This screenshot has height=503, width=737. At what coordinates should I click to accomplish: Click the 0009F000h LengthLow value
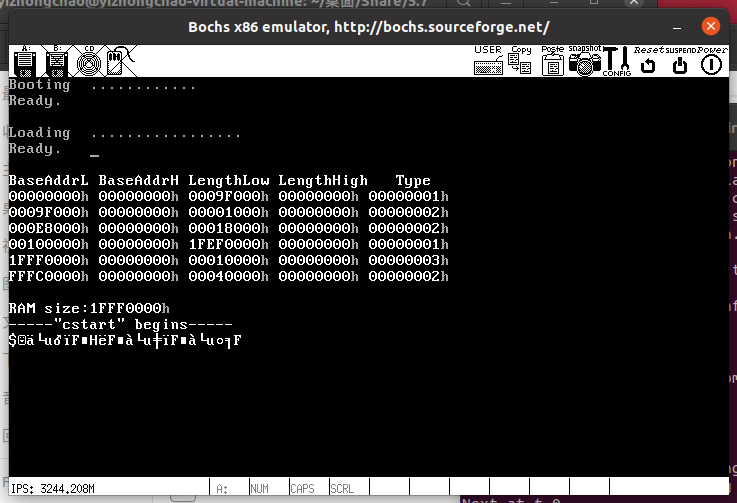[x=228, y=196]
